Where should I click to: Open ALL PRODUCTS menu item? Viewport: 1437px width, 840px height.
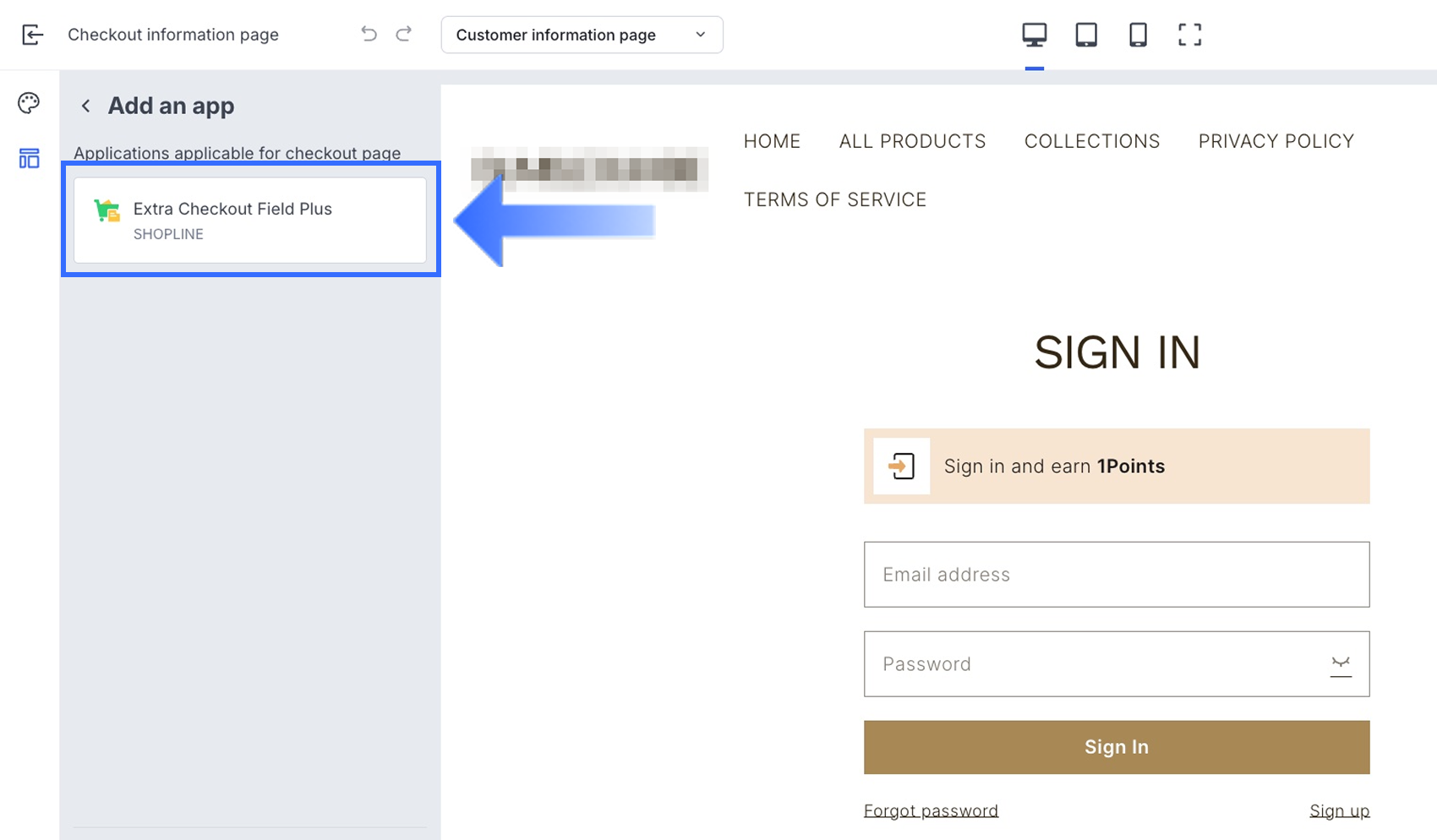[x=912, y=141]
